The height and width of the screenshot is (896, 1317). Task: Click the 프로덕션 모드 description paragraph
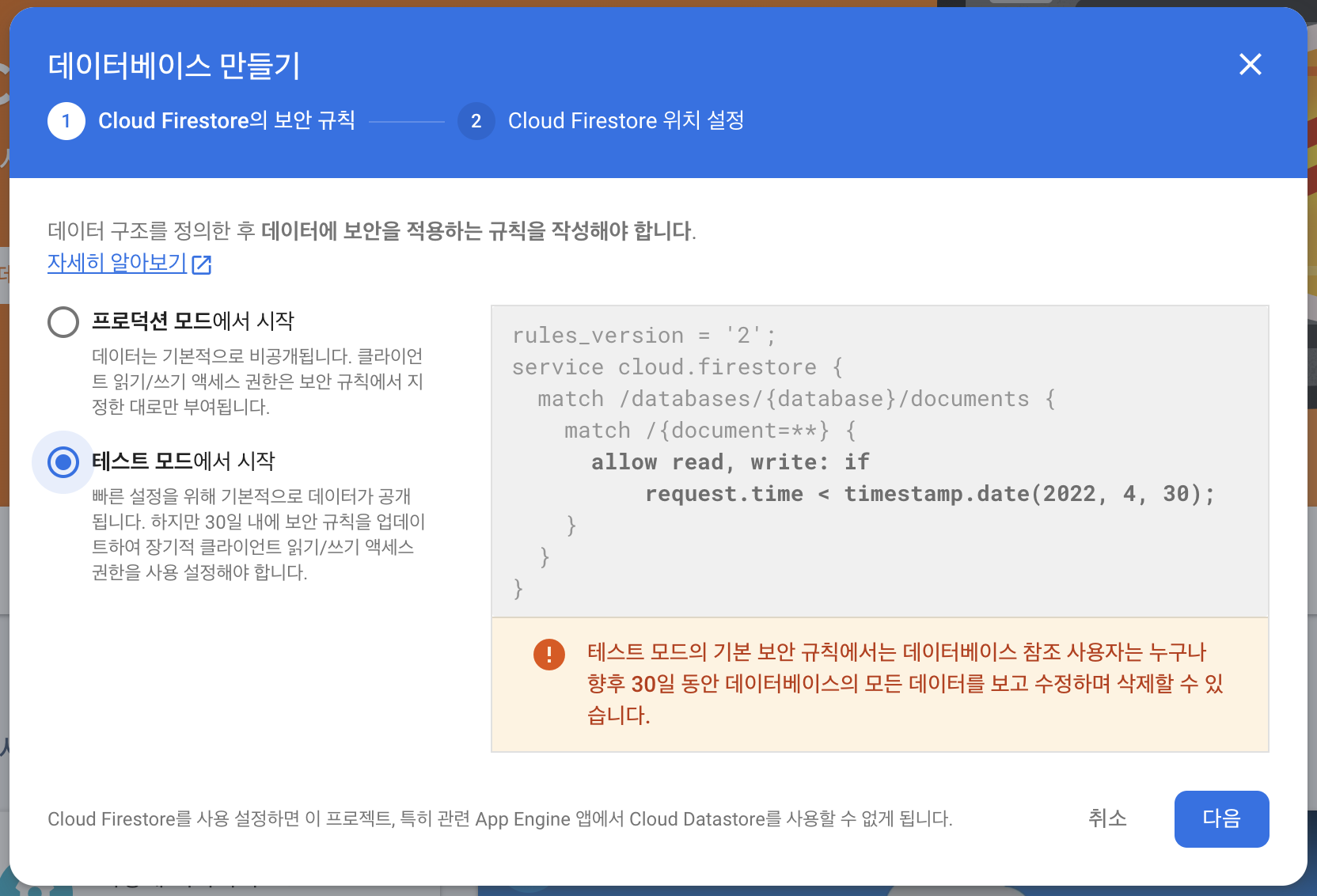258,382
